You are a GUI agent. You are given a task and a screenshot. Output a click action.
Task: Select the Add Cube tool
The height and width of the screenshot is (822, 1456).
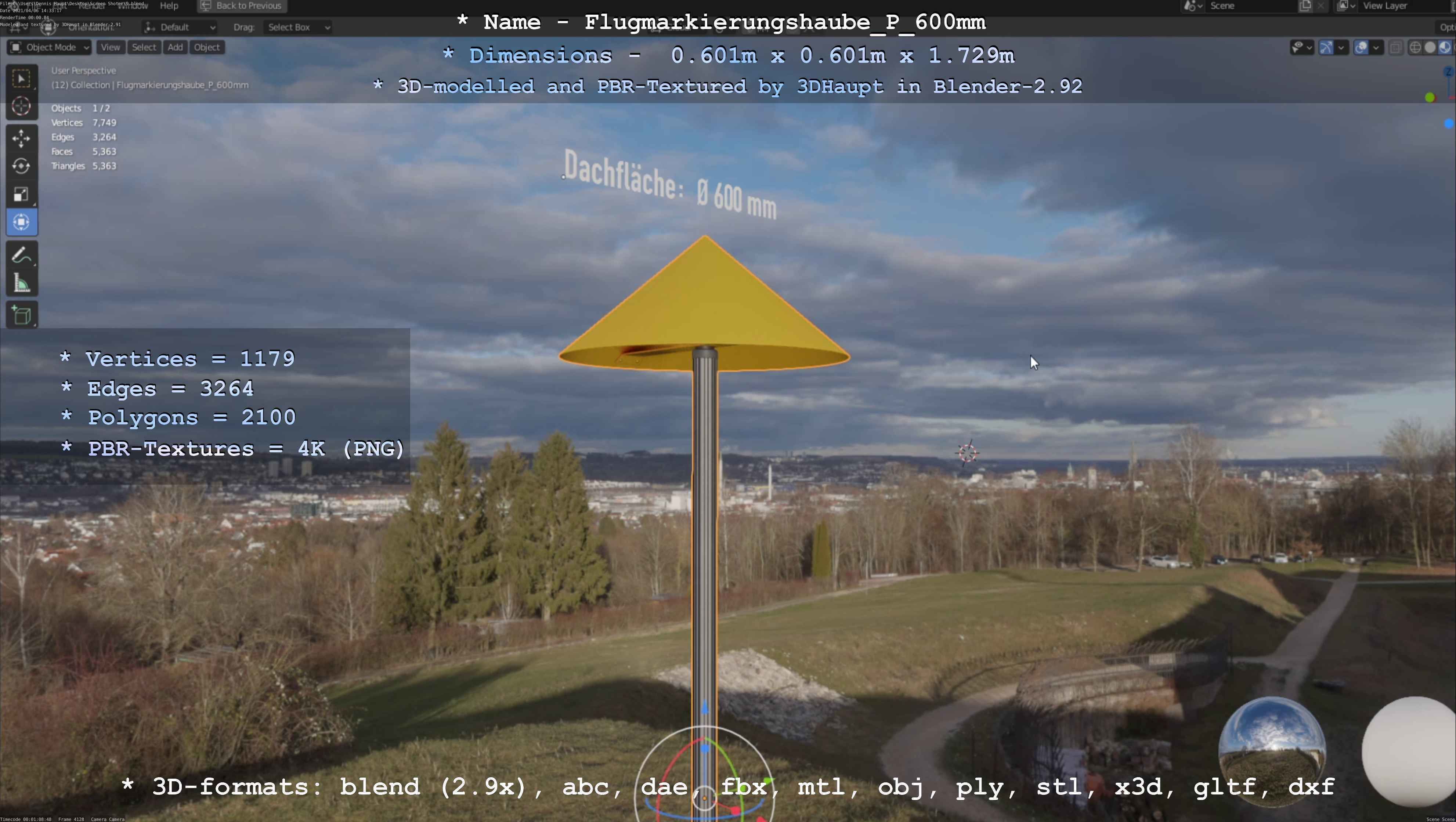pyautogui.click(x=21, y=315)
